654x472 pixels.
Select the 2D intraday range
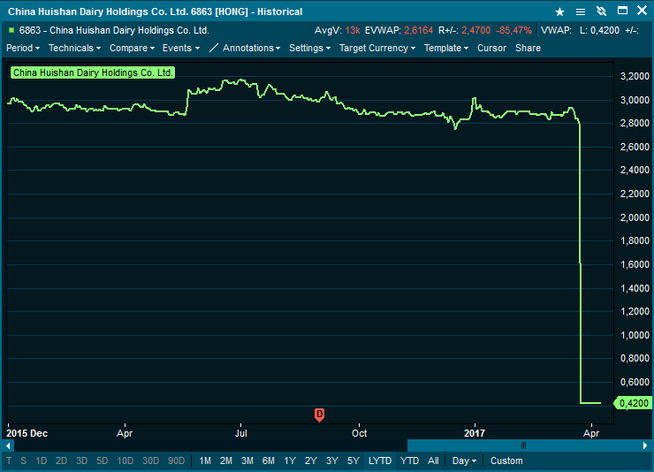(x=61, y=461)
